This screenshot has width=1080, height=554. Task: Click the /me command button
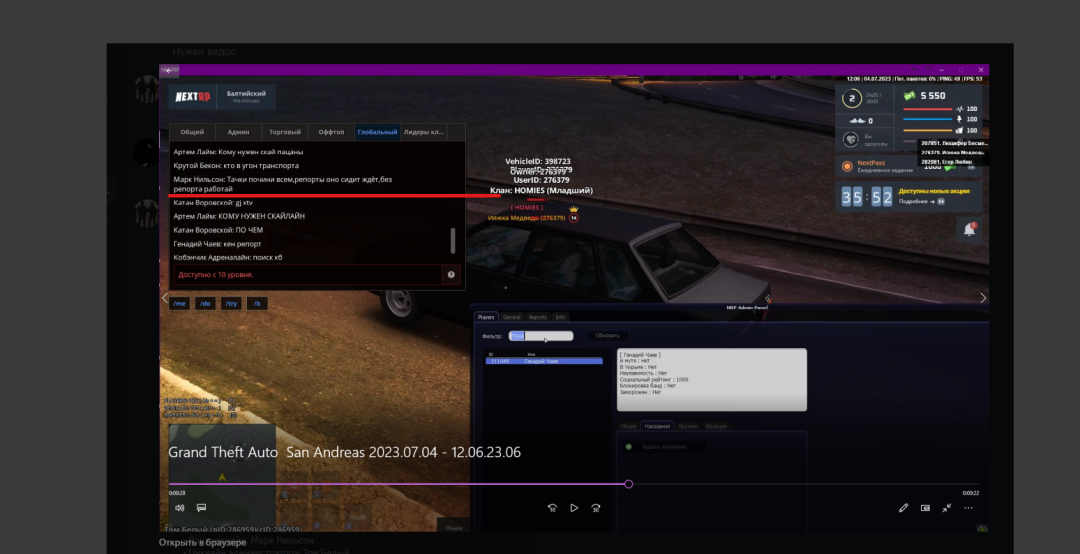pos(179,303)
